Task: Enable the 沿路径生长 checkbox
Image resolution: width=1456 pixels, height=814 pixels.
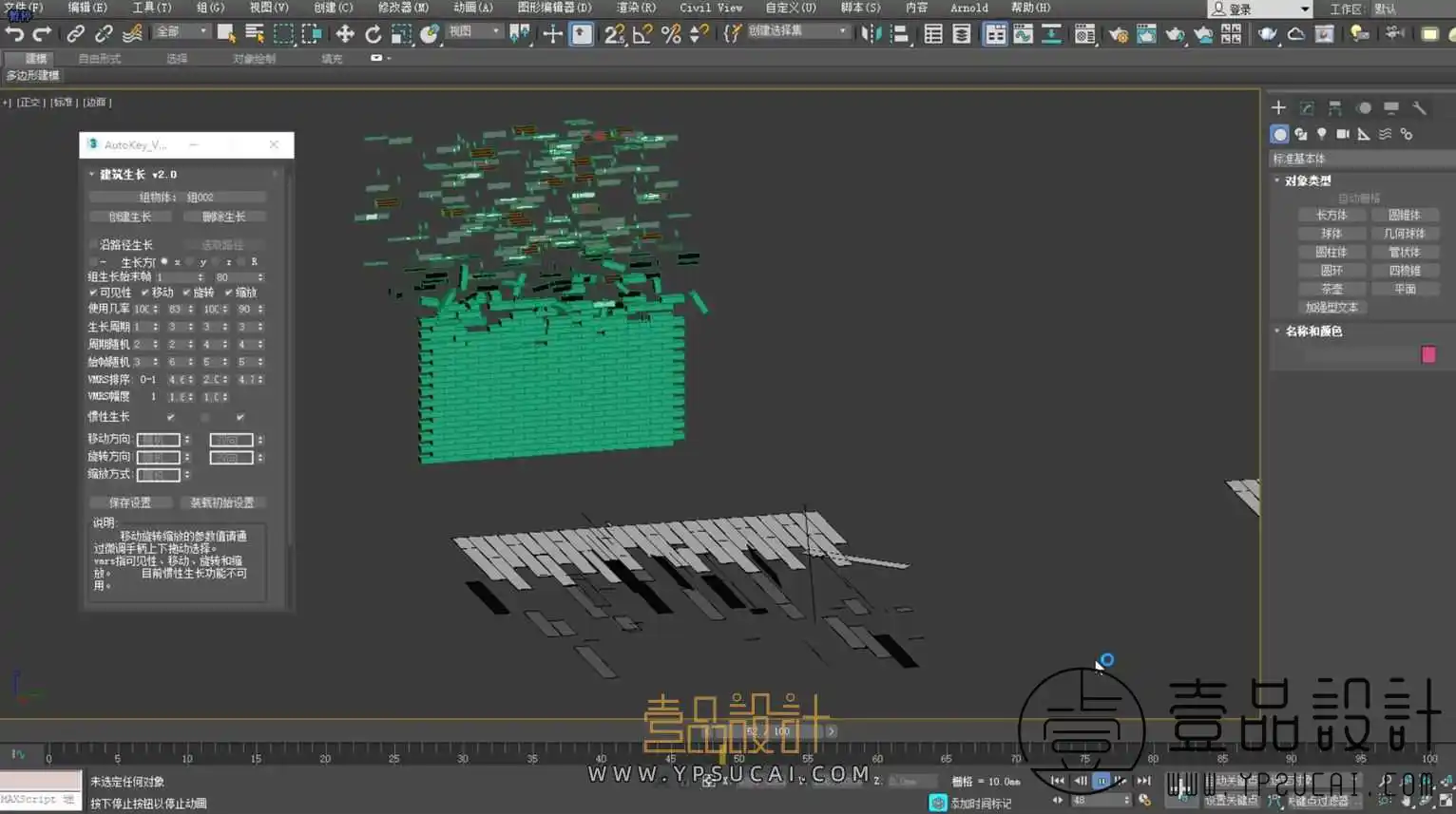Action: 93,245
